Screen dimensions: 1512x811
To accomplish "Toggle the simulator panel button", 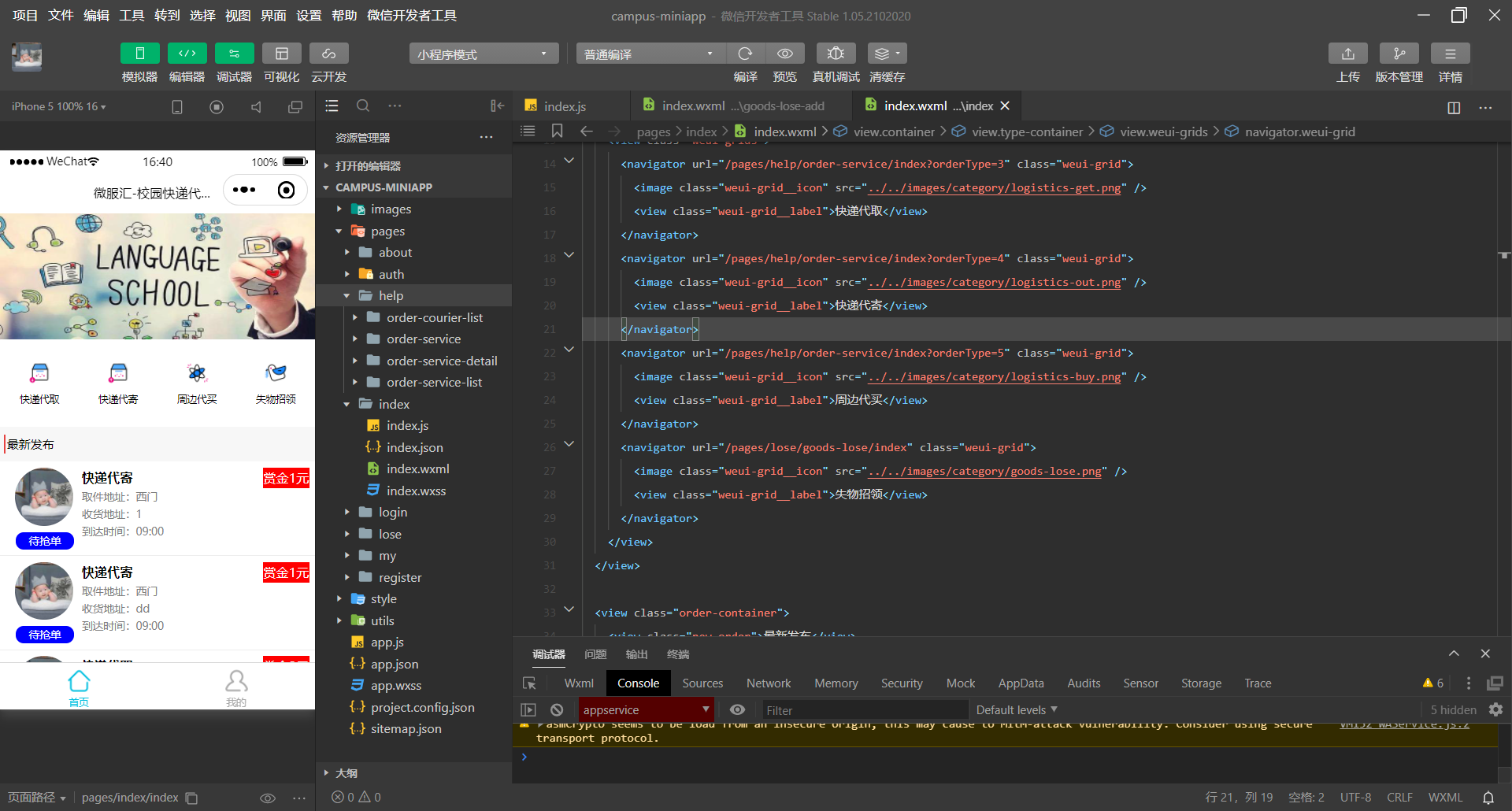I will click(139, 54).
